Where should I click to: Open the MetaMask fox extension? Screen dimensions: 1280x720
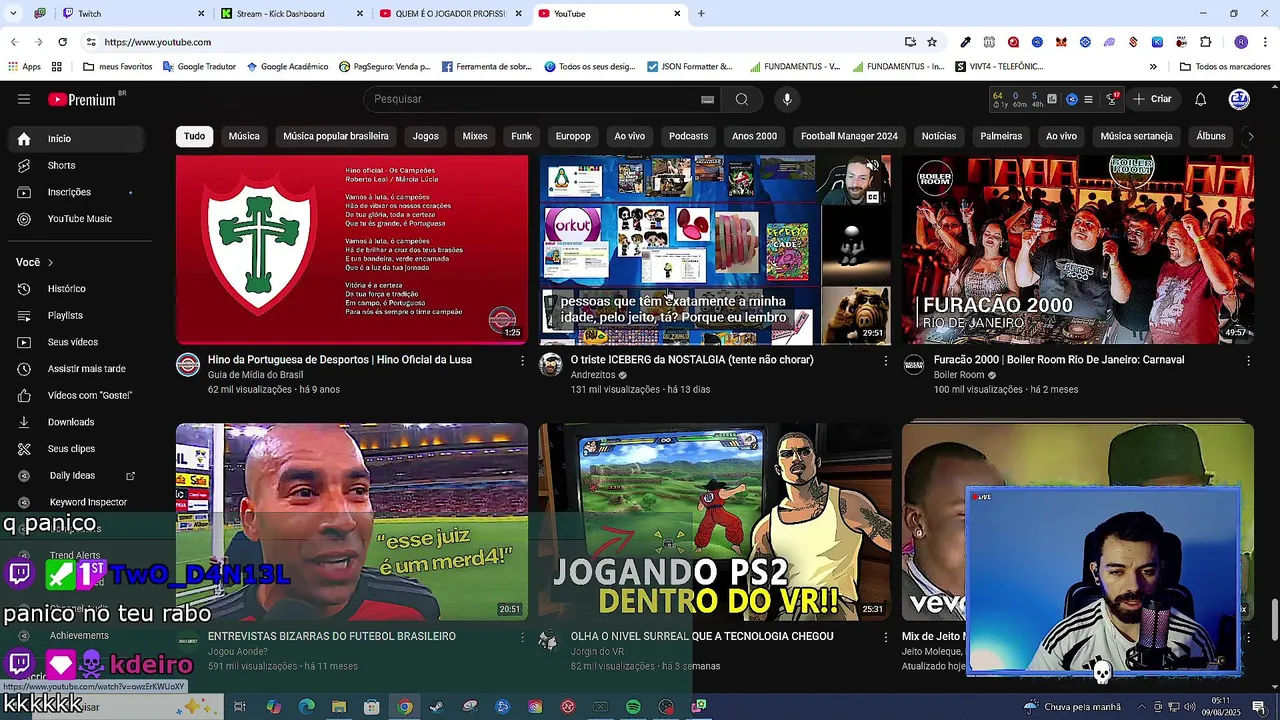(x=1061, y=42)
